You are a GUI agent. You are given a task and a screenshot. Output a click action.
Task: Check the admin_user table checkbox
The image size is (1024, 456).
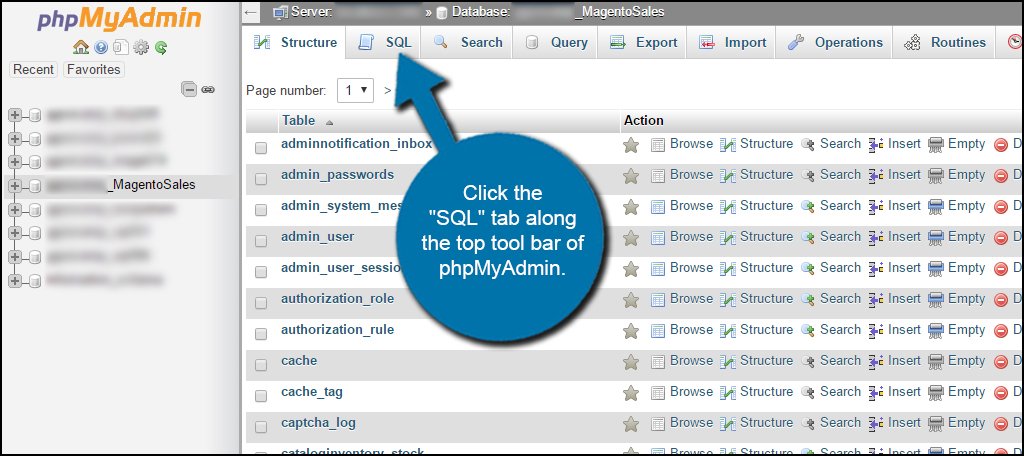click(x=261, y=241)
